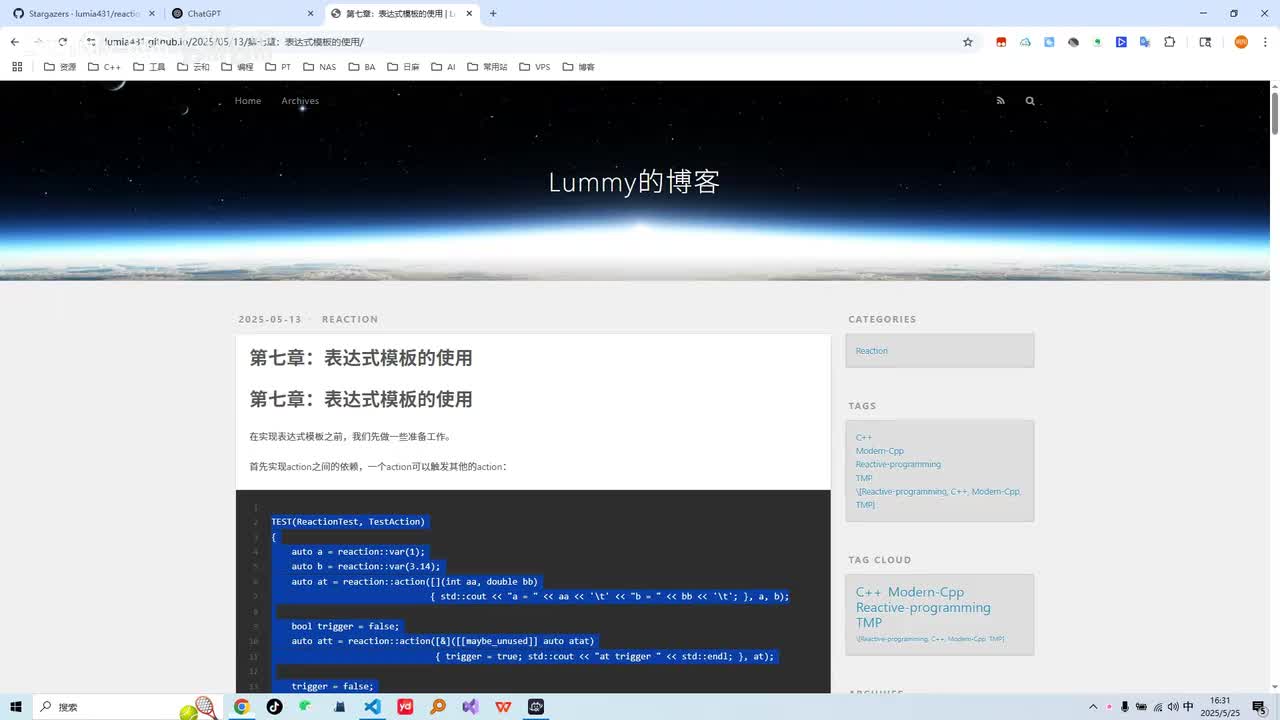Open the AI bookmark folder
The image size is (1280, 720).
[443, 67]
